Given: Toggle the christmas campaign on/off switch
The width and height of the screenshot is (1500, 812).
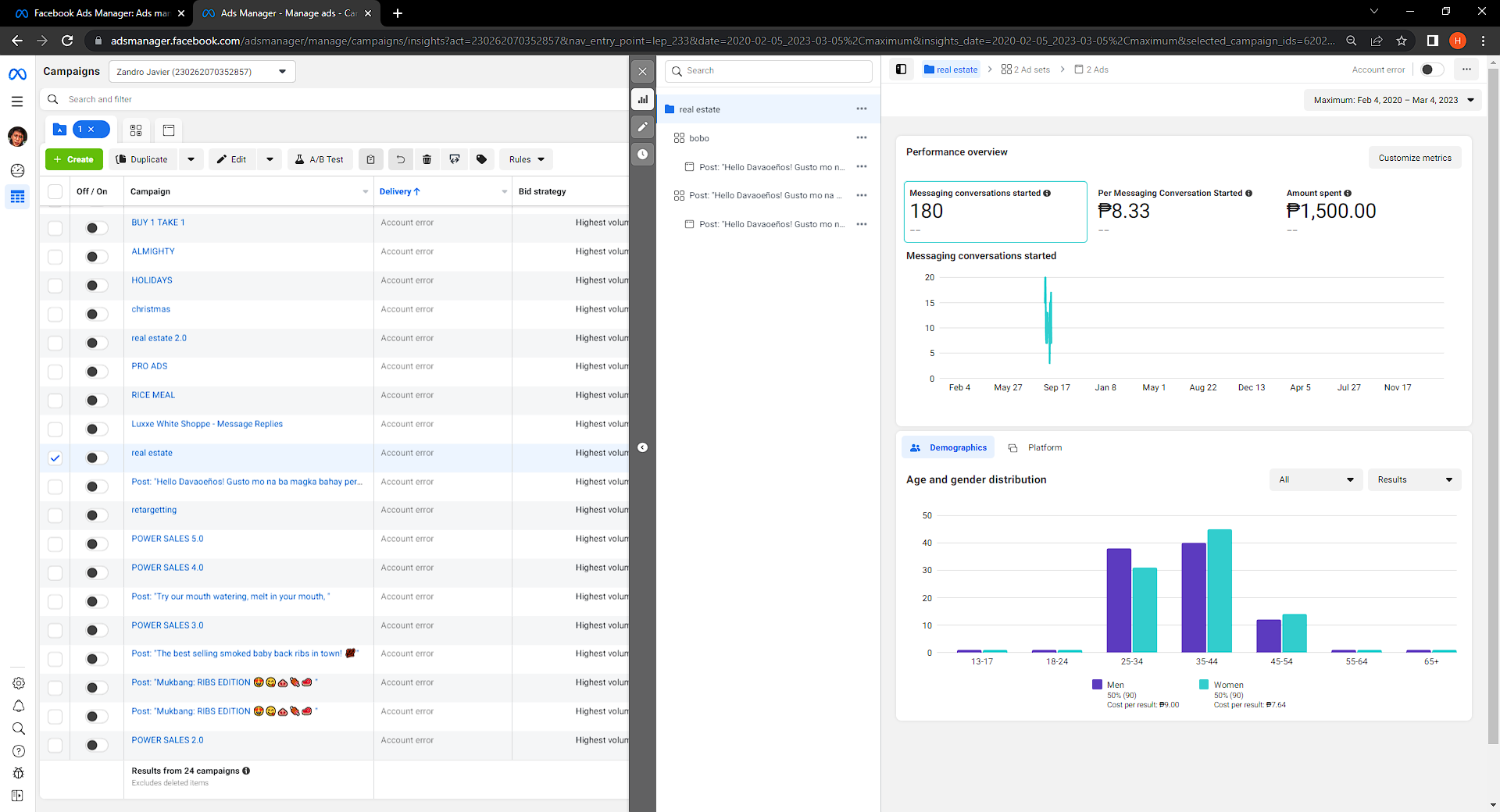Looking at the screenshot, I should (97, 315).
